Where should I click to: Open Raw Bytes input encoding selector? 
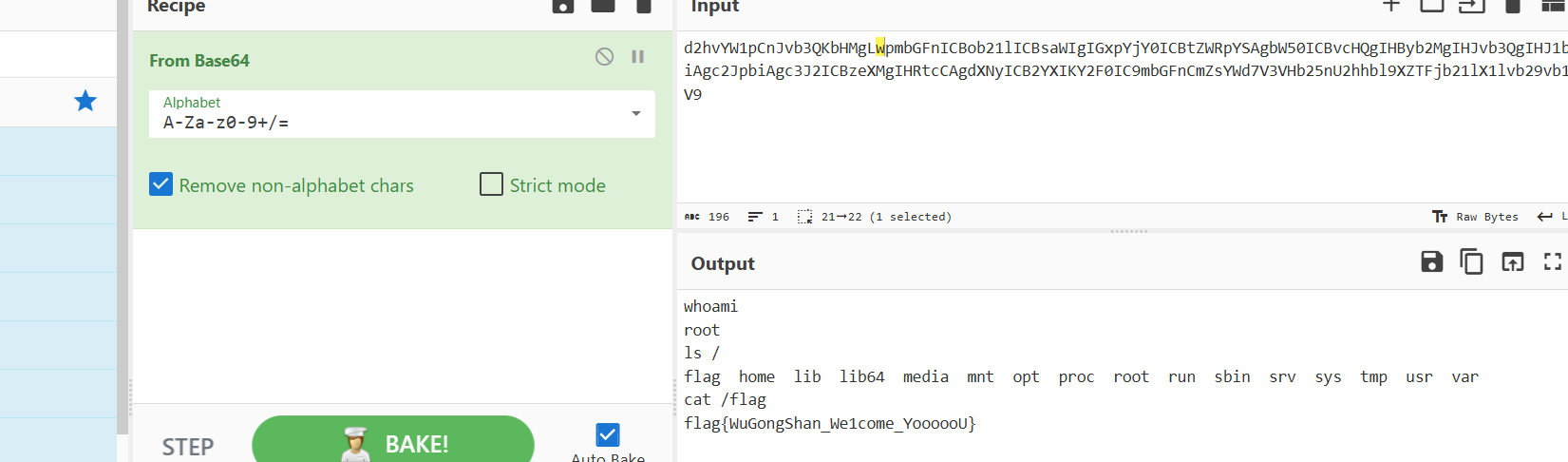[1475, 217]
